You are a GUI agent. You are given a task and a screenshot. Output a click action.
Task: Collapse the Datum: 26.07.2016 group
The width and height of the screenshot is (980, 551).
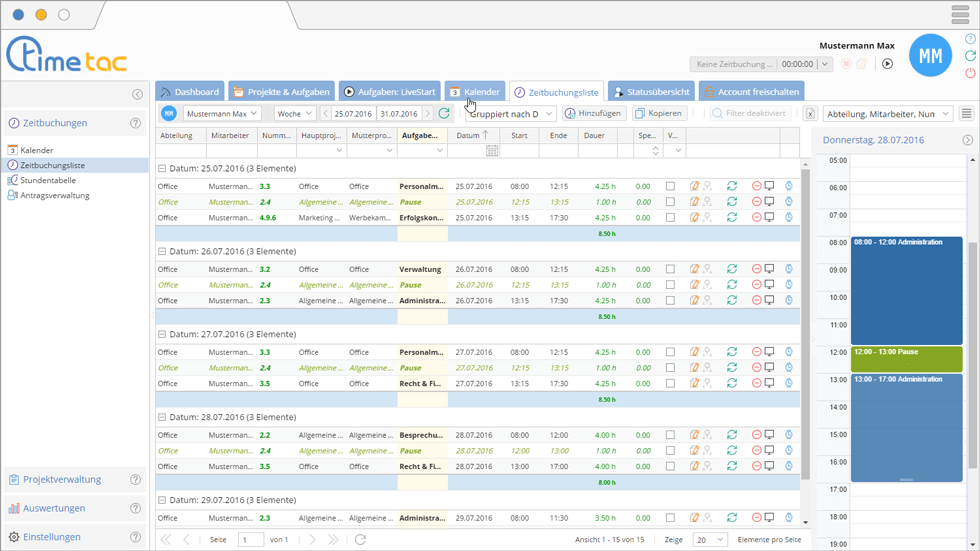pos(162,252)
